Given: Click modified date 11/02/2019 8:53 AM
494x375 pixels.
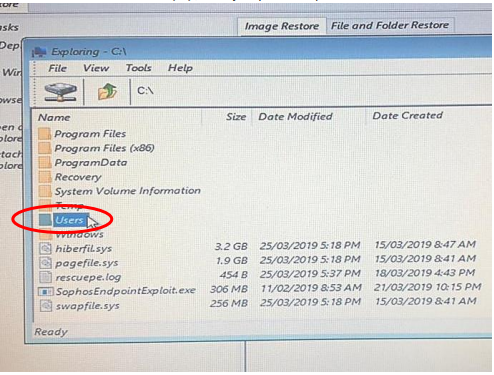Looking at the screenshot, I should (311, 288).
